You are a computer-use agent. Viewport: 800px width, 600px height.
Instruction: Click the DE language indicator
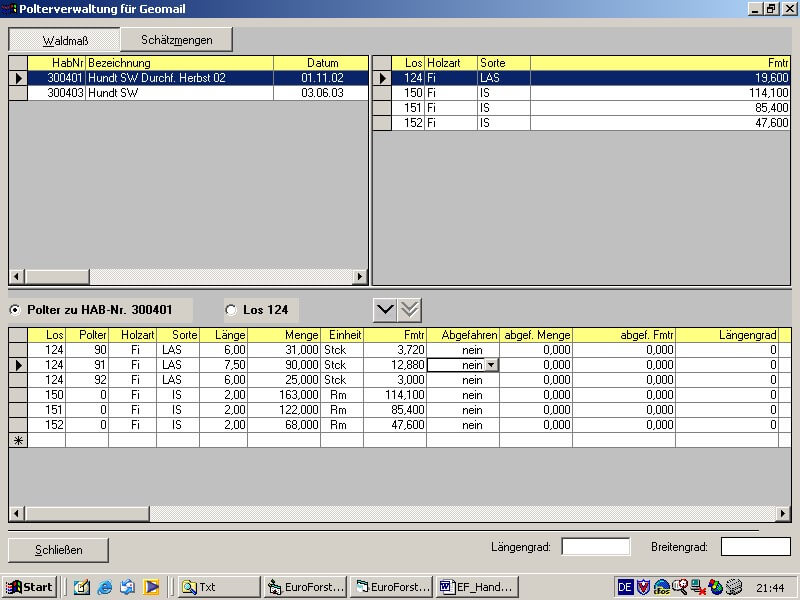[x=625, y=587]
